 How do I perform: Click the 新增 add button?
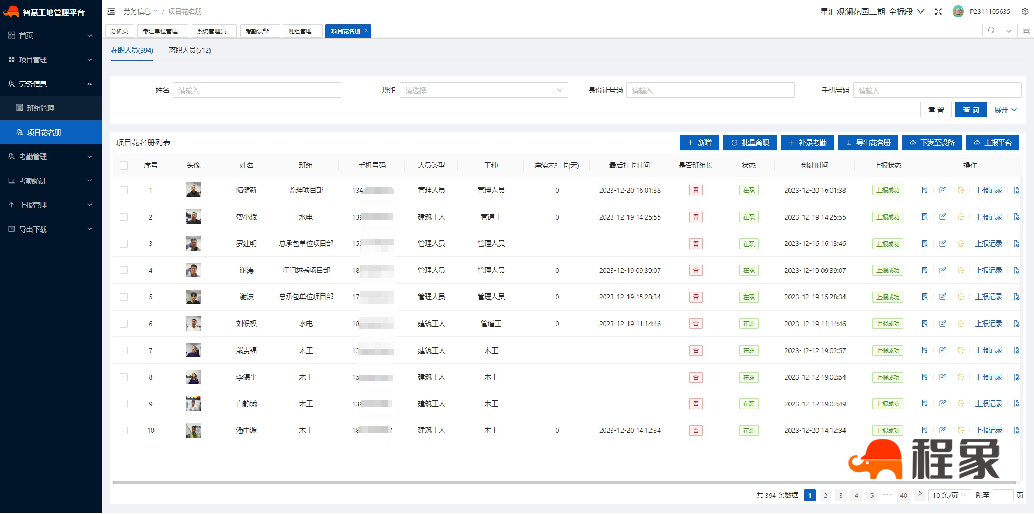point(699,143)
